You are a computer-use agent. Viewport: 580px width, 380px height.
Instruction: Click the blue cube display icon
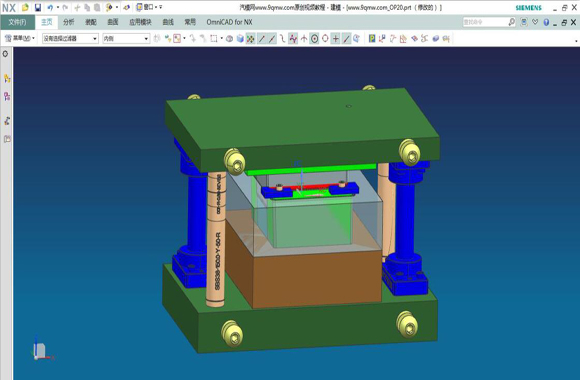[240, 38]
